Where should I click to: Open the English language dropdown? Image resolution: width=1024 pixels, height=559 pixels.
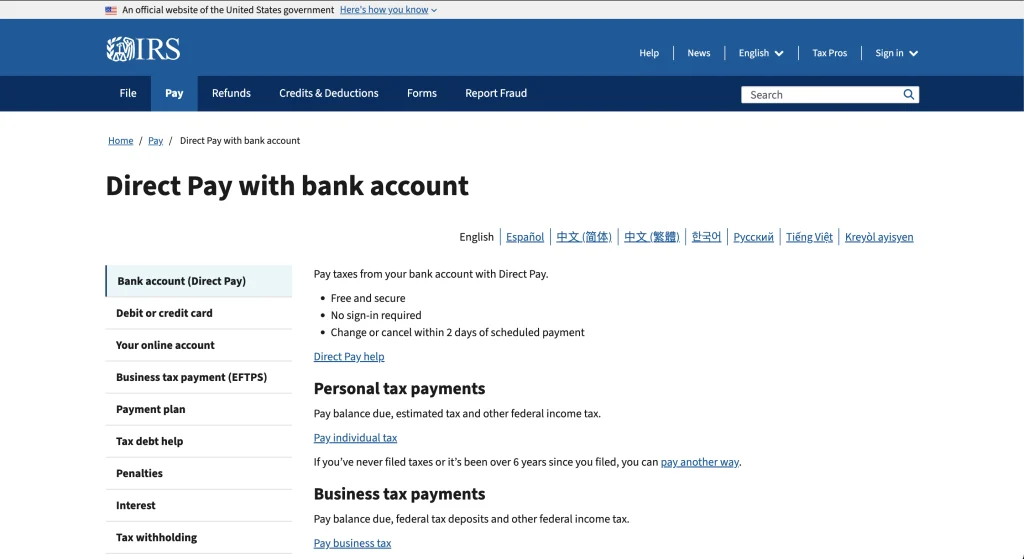761,53
